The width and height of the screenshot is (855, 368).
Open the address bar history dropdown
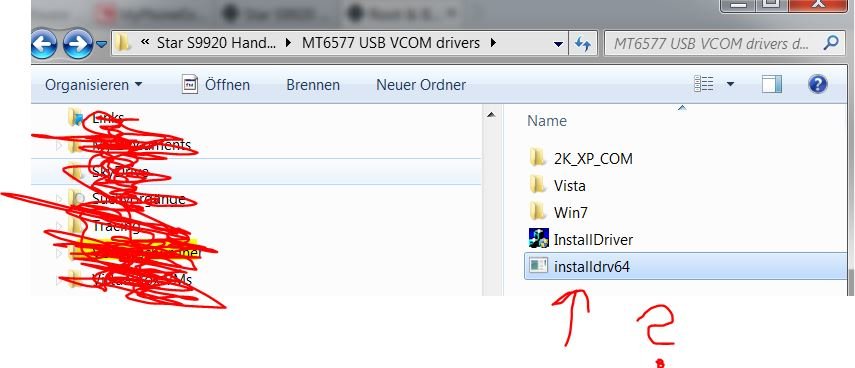pyautogui.click(x=558, y=44)
